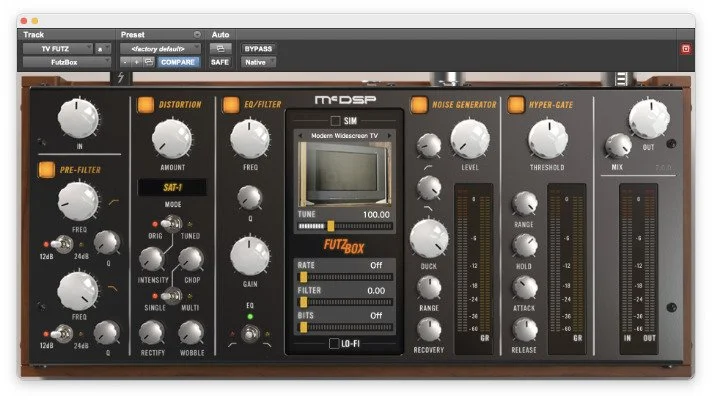
Task: Click the preset librarian copy icon
Action: tap(148, 62)
